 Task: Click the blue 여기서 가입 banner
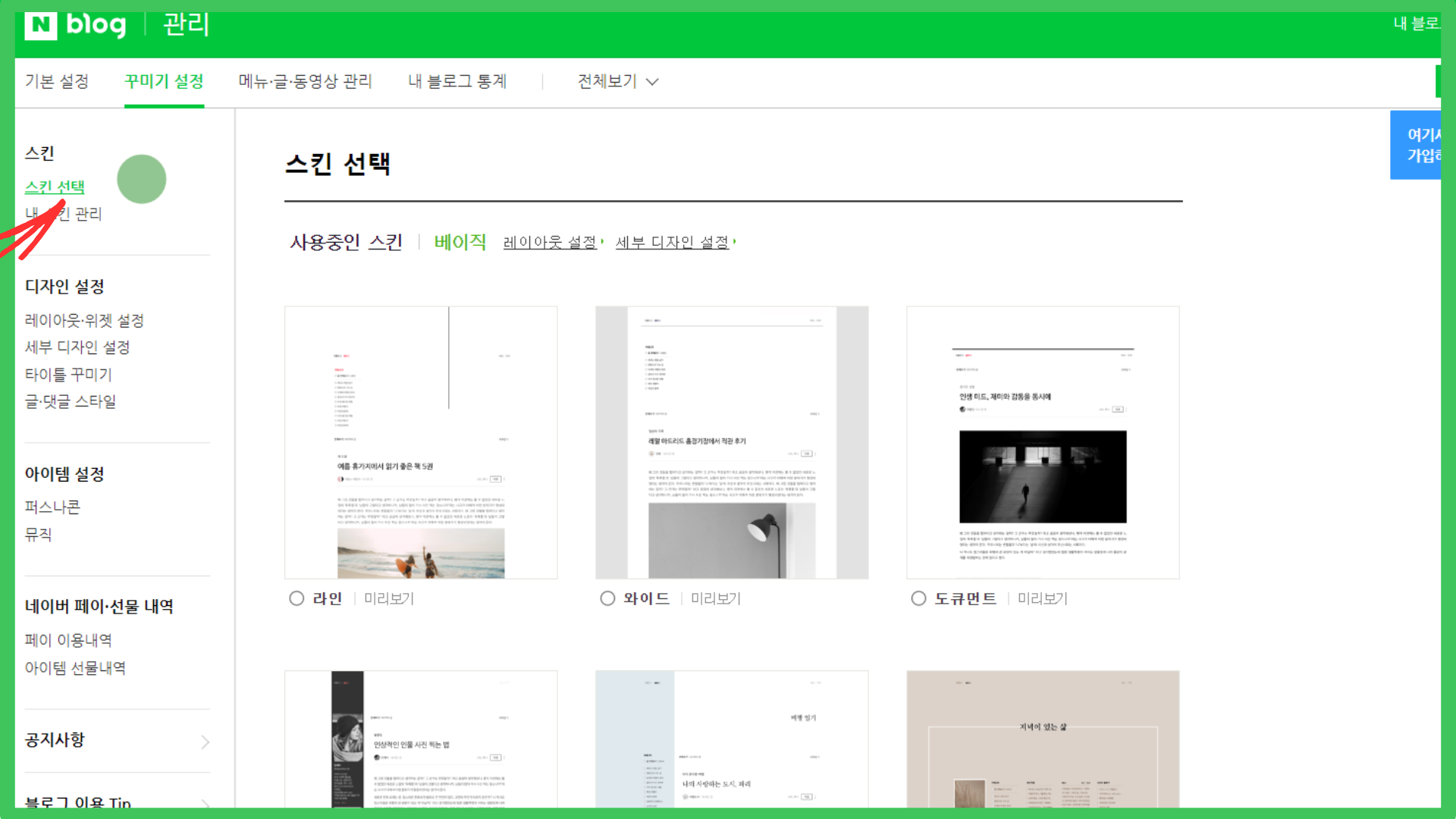click(1417, 145)
